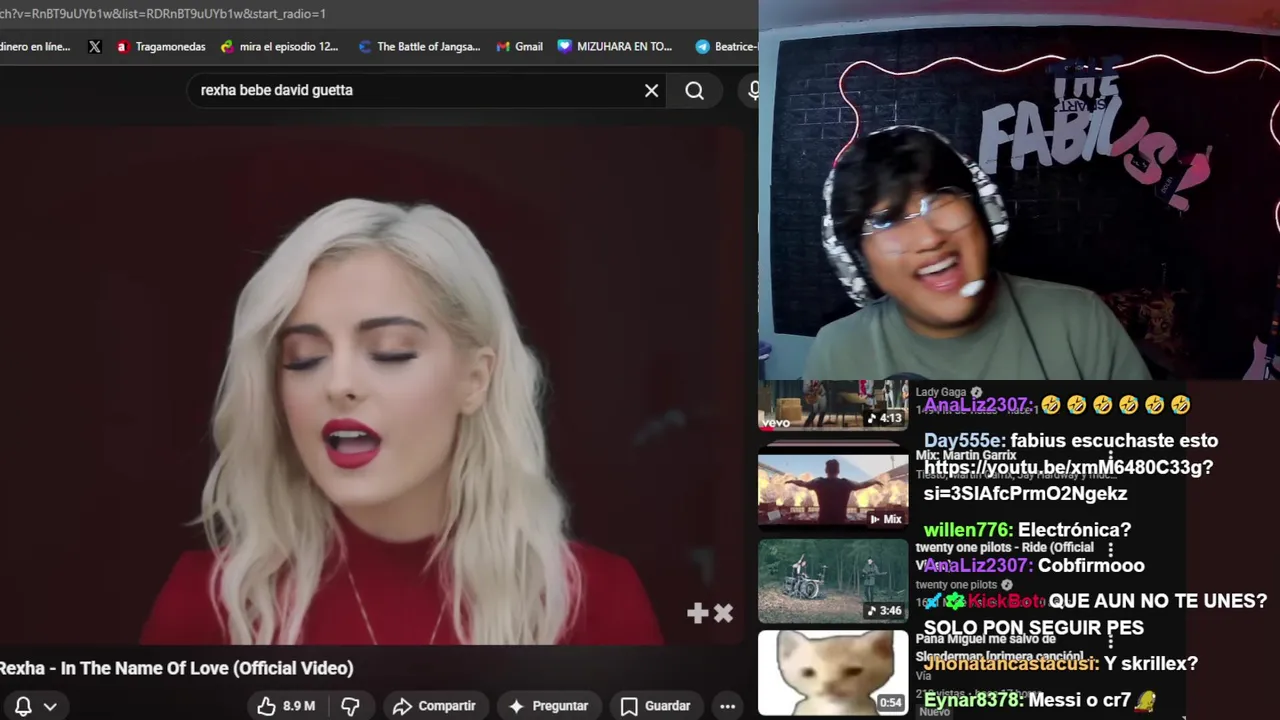Open the mira el episodio 12 bookmark
Image resolution: width=1280 pixels, height=720 pixels.
click(280, 46)
